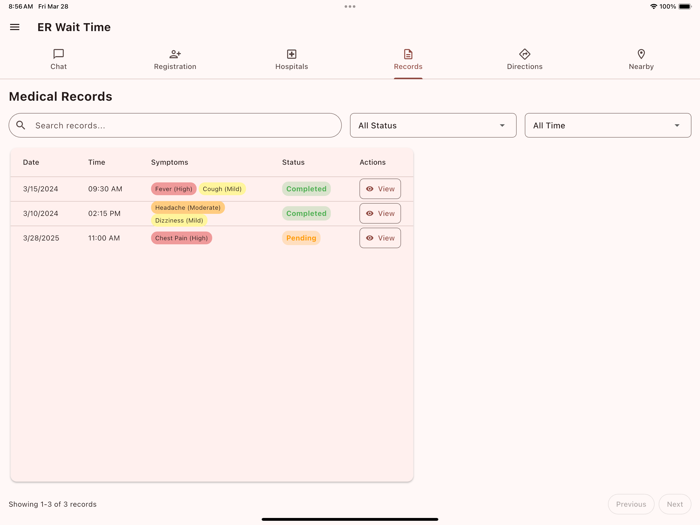Select the 3/10/2024 date cell
The image size is (700, 525).
click(x=41, y=213)
